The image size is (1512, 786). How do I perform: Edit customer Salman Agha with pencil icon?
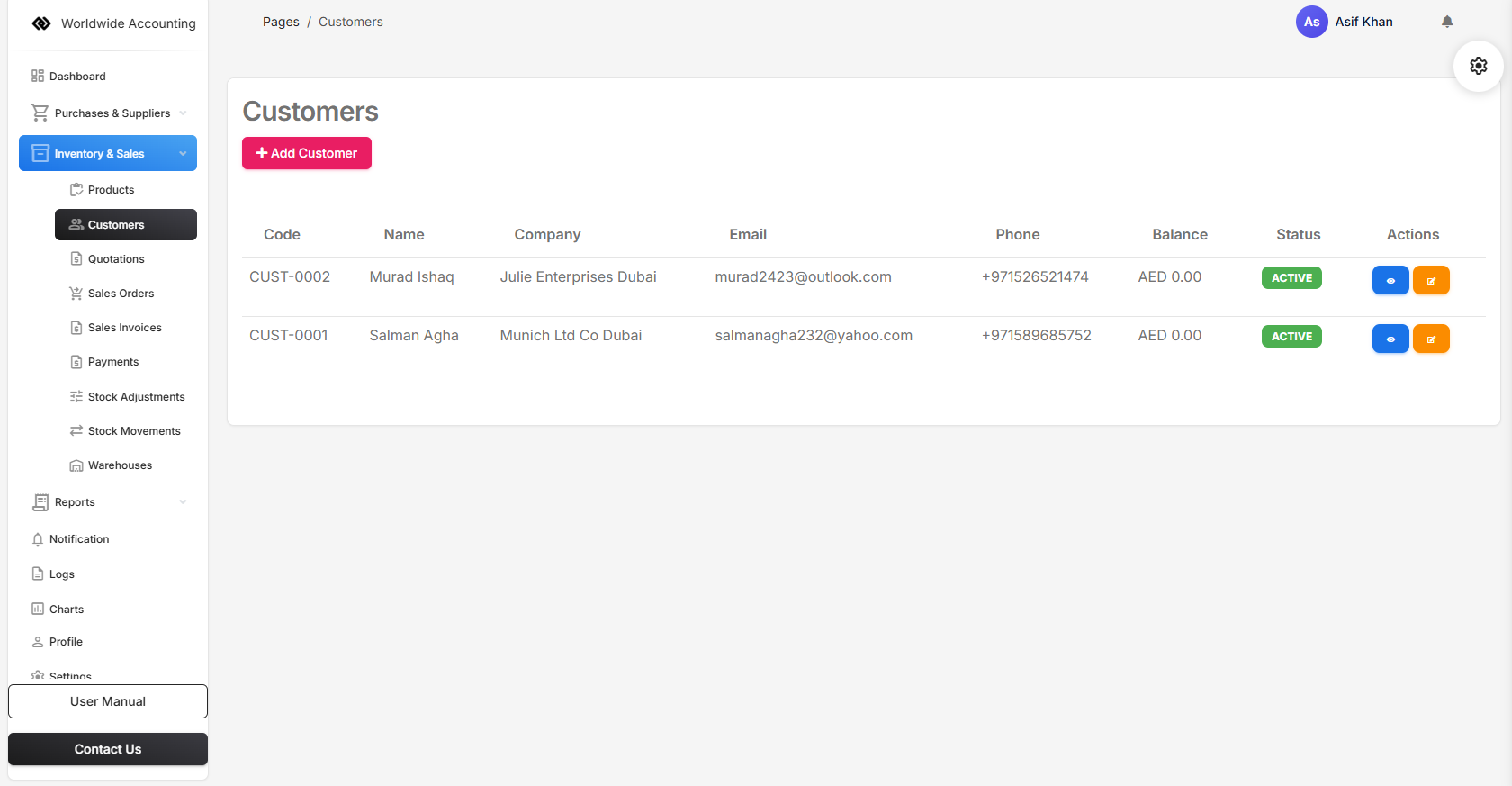pos(1430,339)
